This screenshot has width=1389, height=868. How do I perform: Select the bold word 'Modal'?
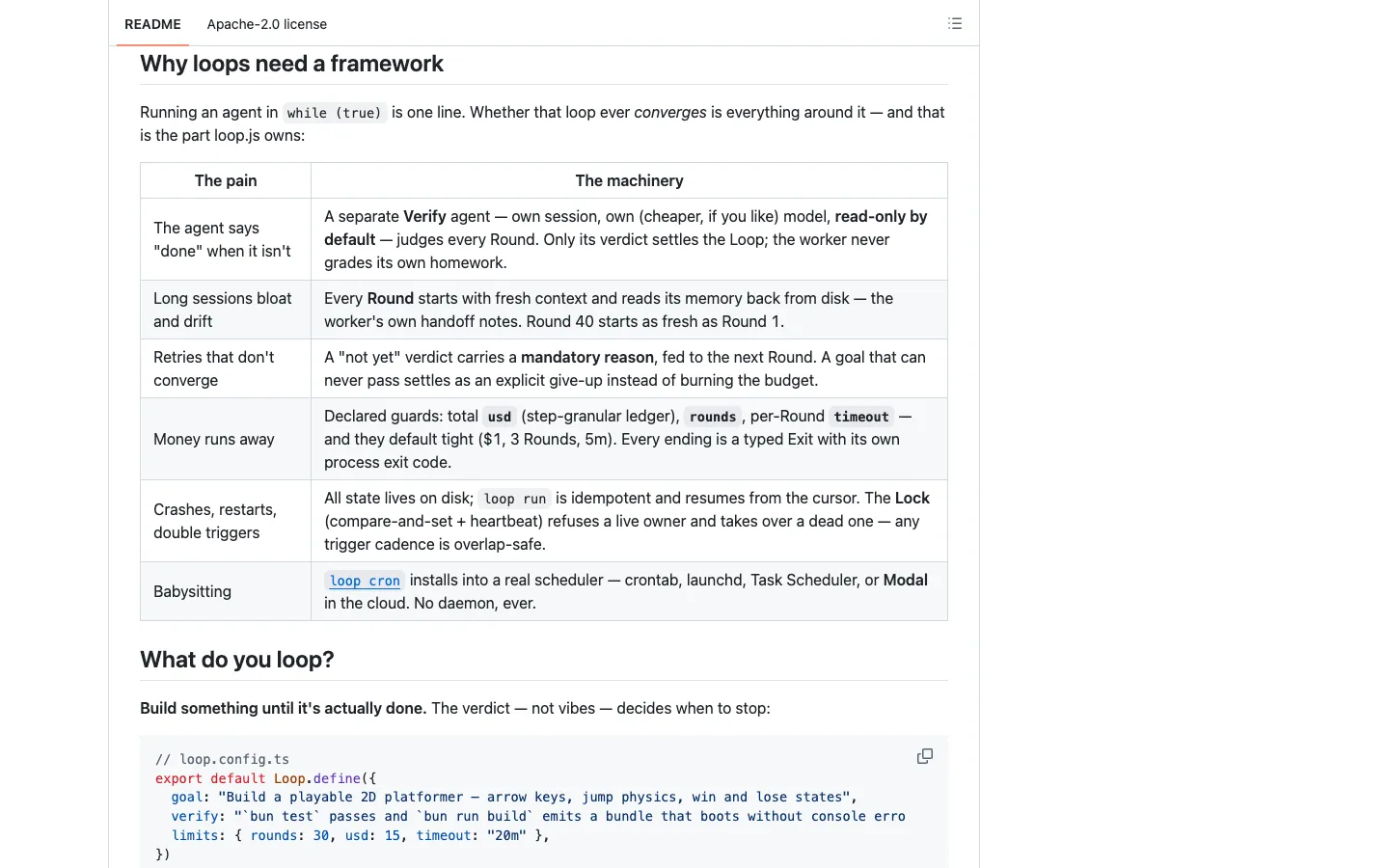pyautogui.click(x=906, y=580)
